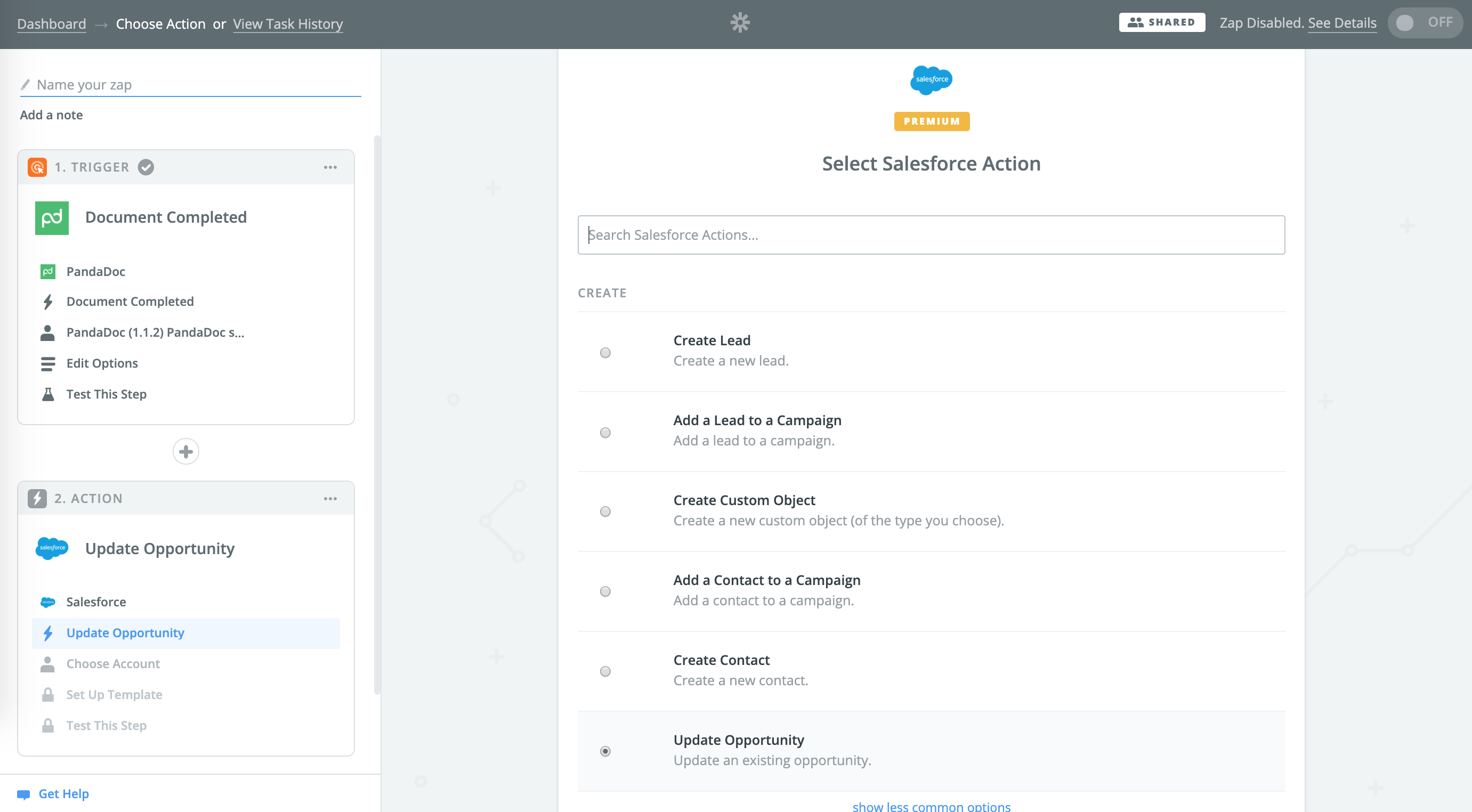Click the PandaDoc logo beside Document Completed
This screenshot has height=812, width=1472.
pos(51,218)
